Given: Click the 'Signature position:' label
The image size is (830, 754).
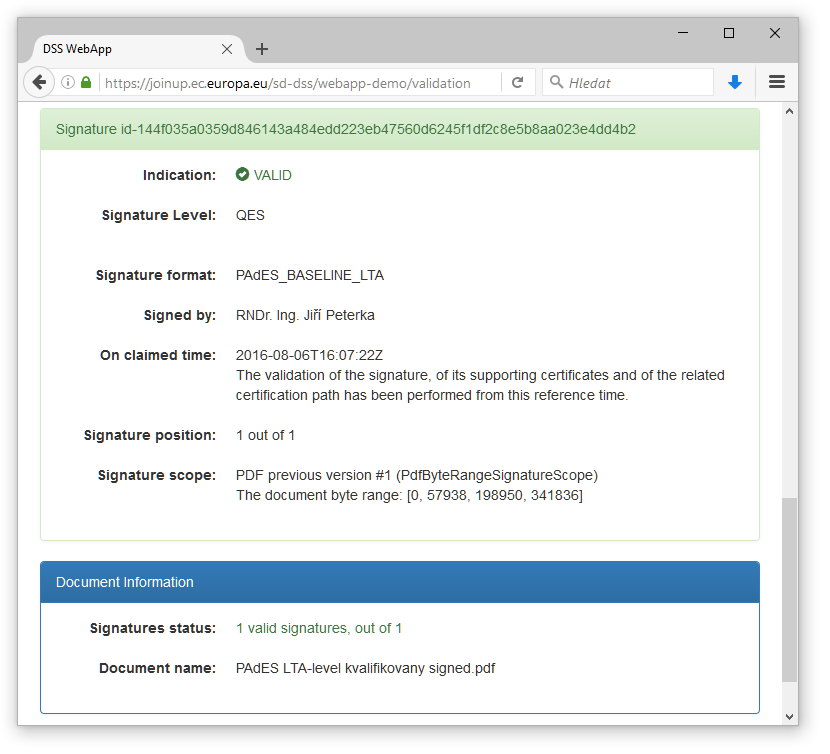Looking at the screenshot, I should pyautogui.click(x=150, y=435).
